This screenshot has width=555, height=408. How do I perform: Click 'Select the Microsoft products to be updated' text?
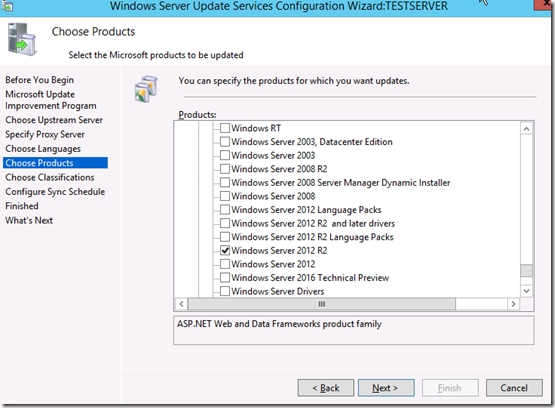(156, 55)
